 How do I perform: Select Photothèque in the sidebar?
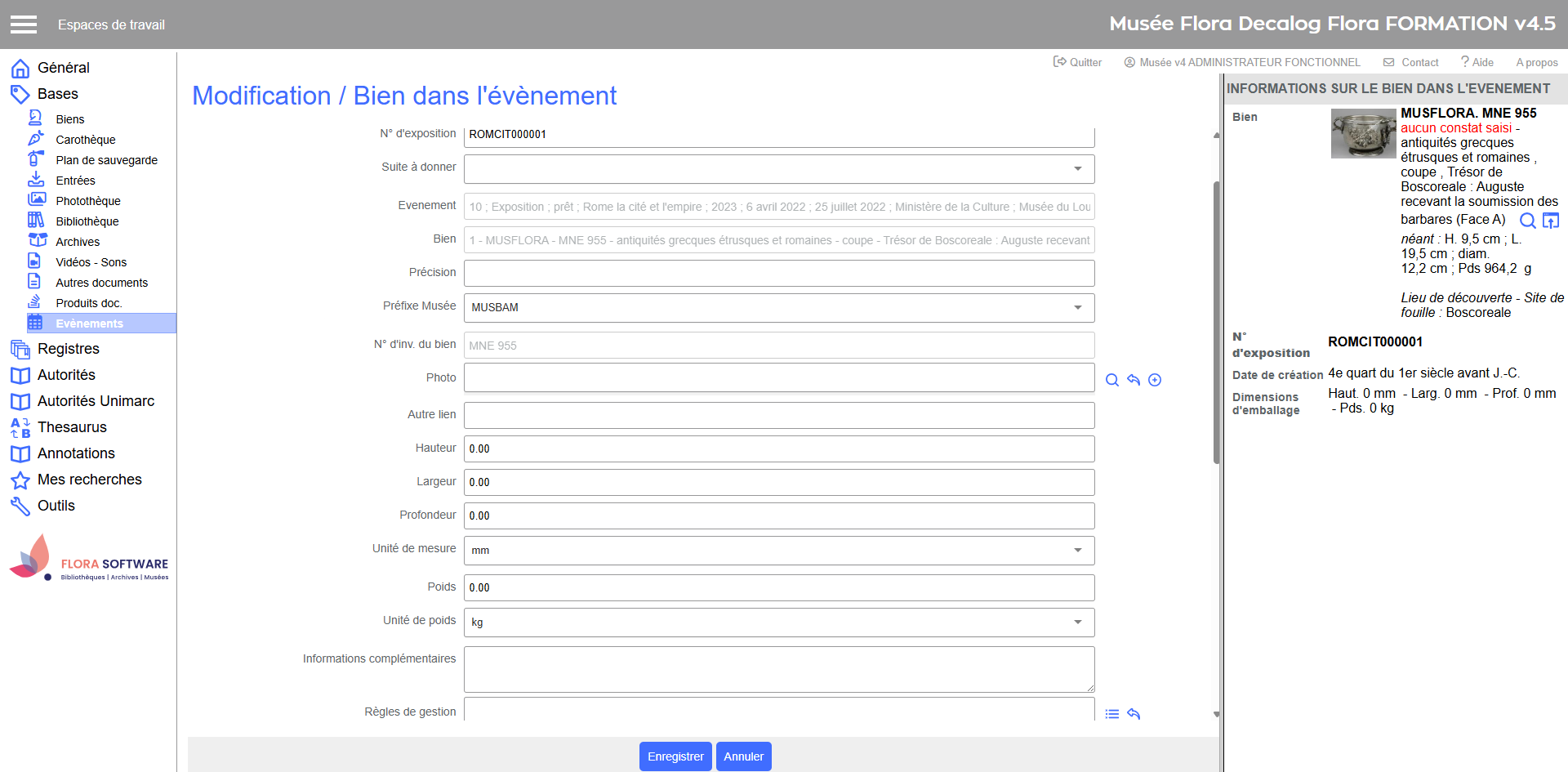coord(87,201)
